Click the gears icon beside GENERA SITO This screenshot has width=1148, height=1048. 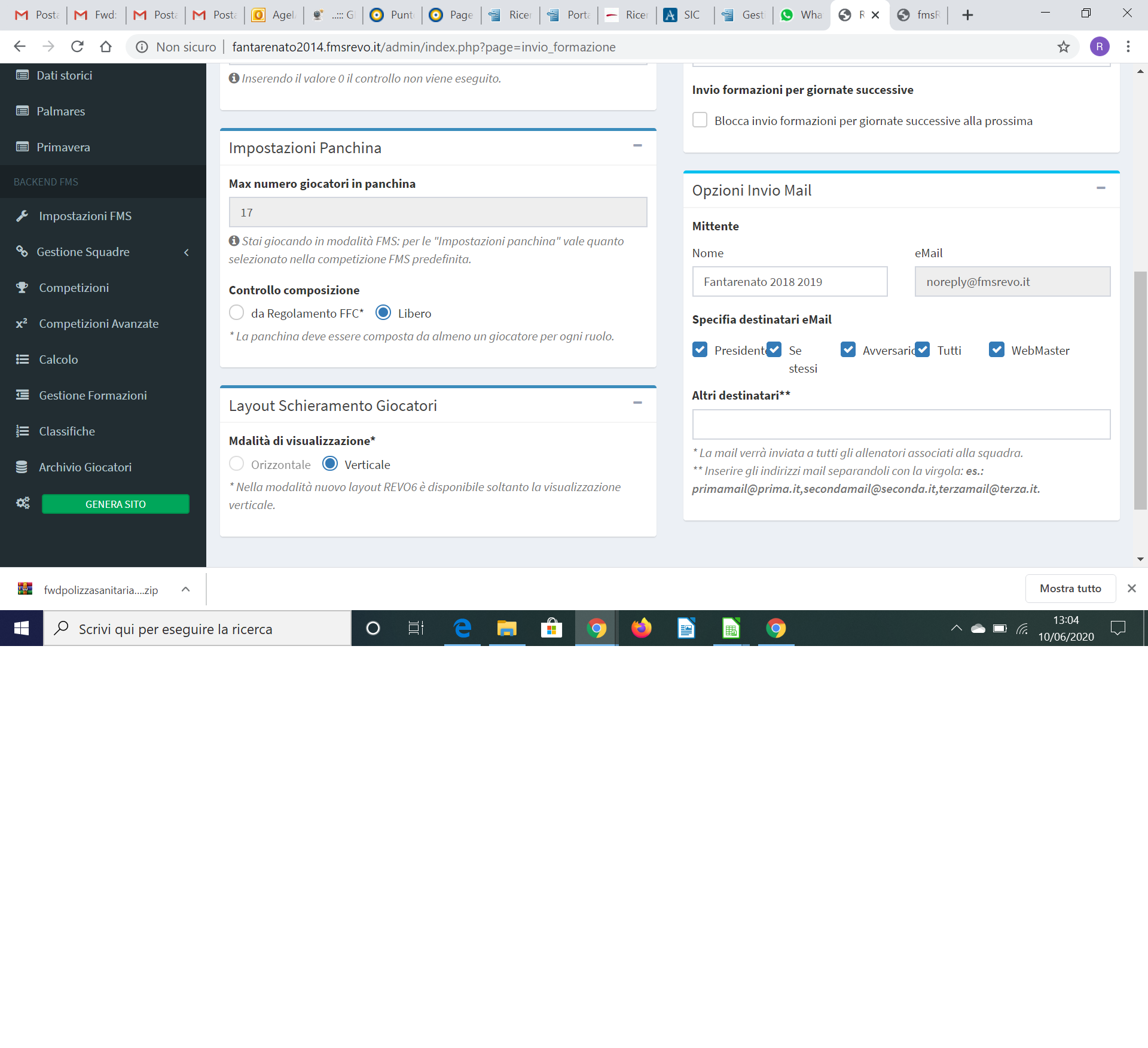pos(23,503)
